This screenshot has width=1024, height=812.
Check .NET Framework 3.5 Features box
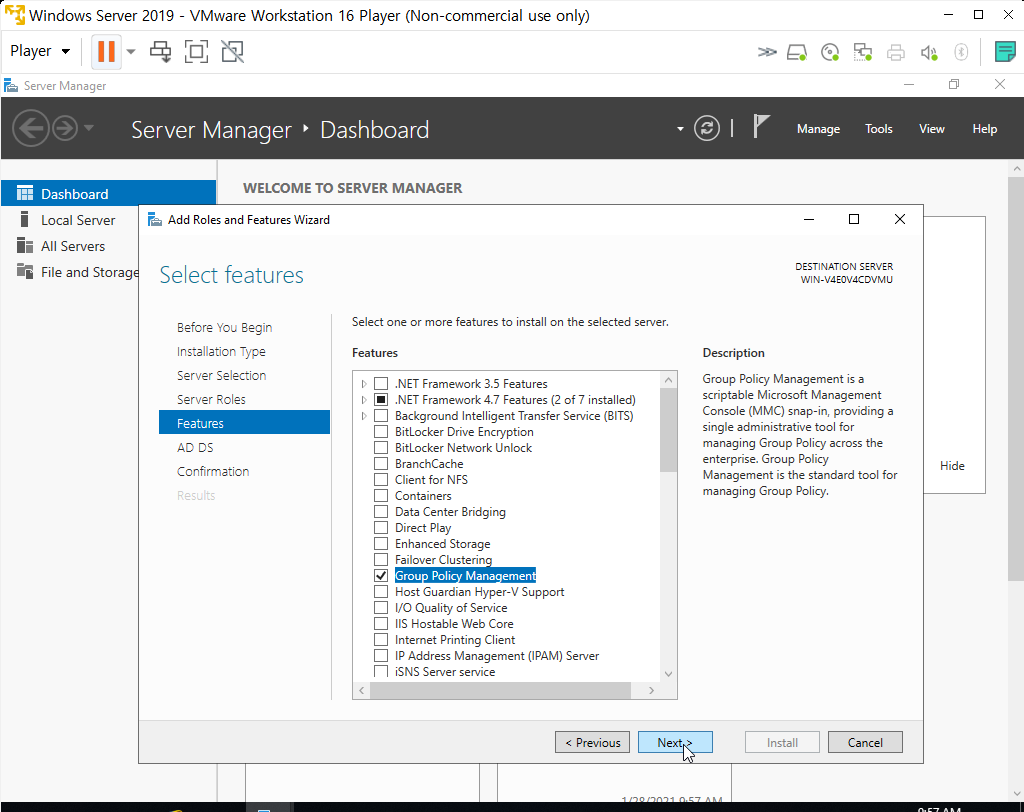point(381,383)
